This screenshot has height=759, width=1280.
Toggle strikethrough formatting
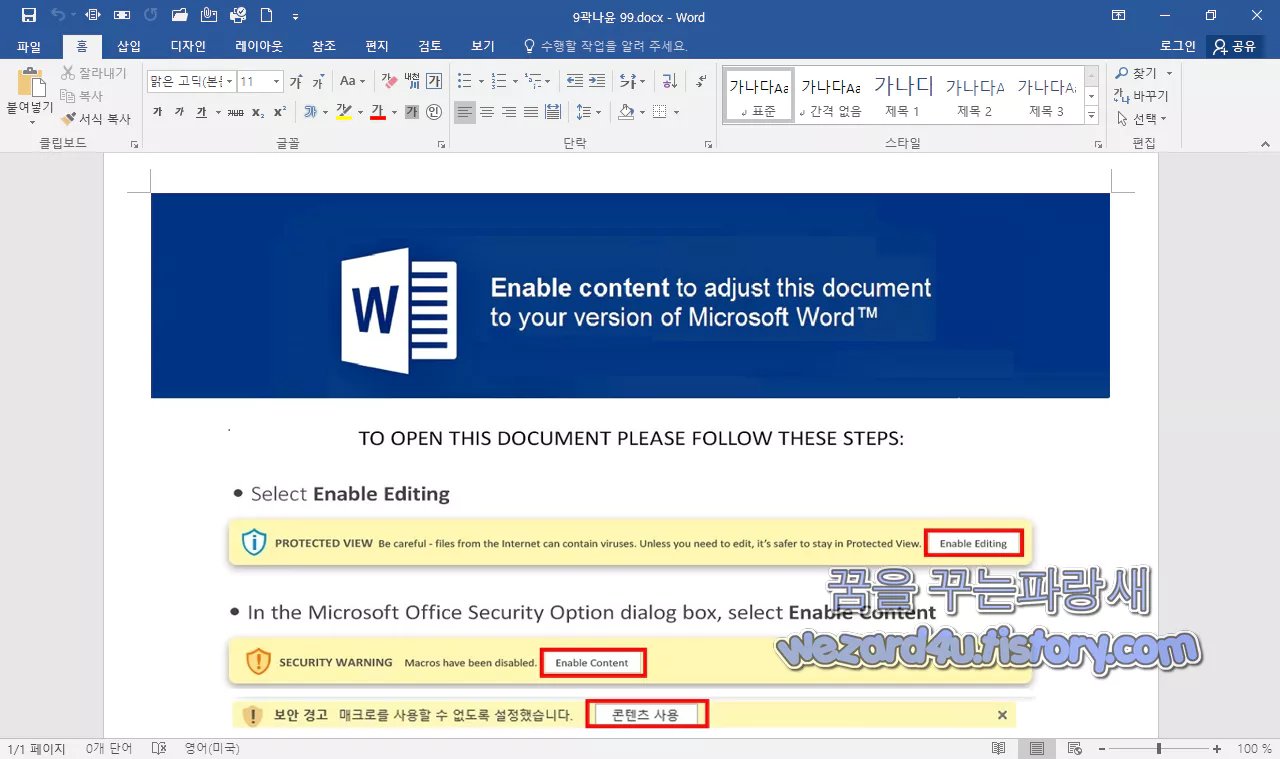pyautogui.click(x=235, y=112)
